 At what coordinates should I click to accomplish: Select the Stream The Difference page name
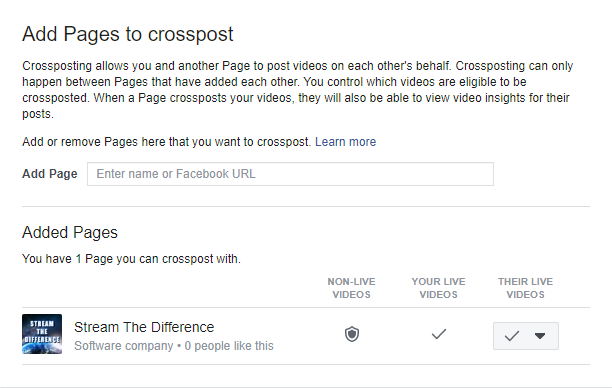pos(144,327)
